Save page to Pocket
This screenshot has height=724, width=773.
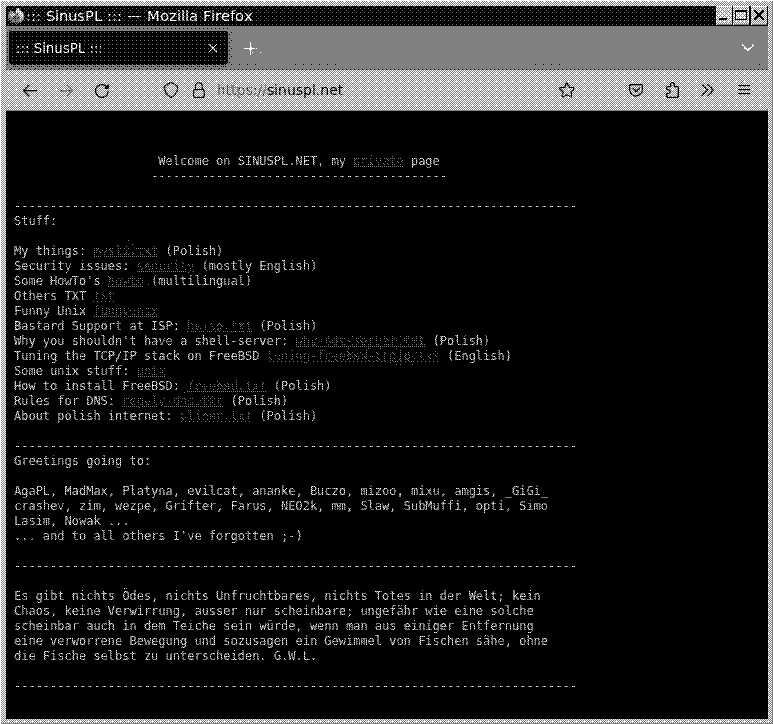[x=636, y=90]
